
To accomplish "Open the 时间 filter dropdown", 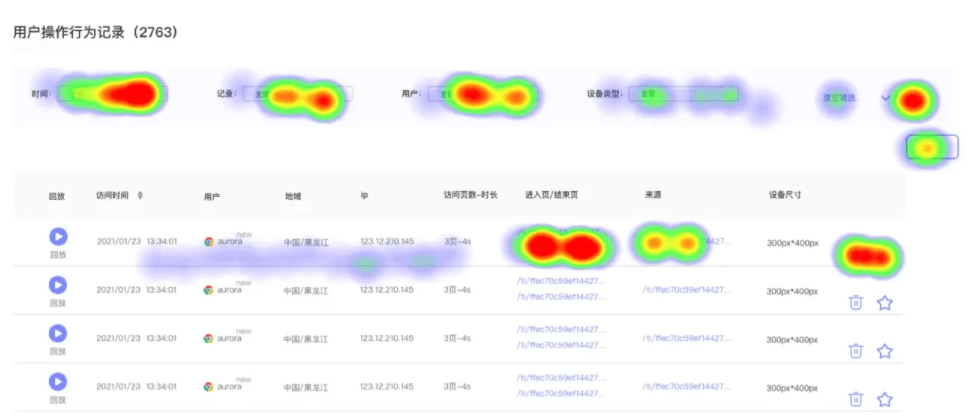I will [113, 94].
